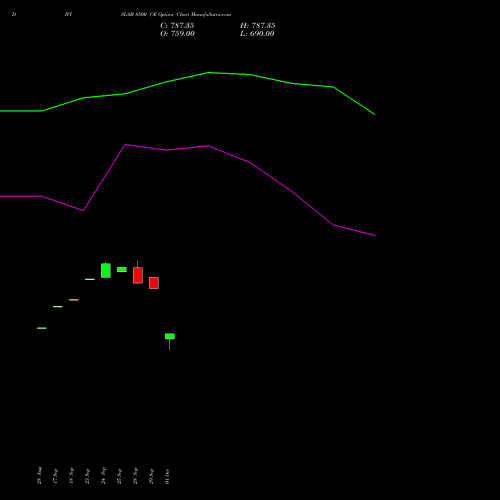Select the flat green candle for 28 Aug

pyautogui.click(x=42, y=328)
